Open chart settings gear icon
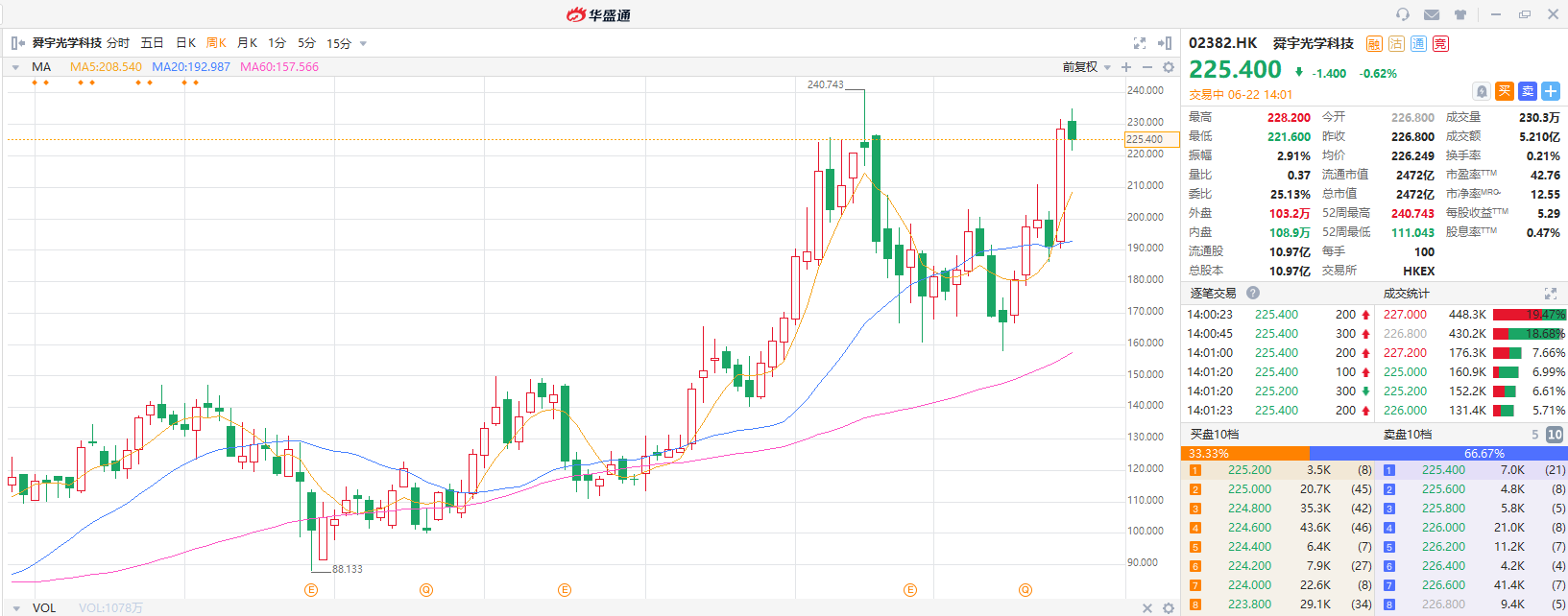 1169,67
